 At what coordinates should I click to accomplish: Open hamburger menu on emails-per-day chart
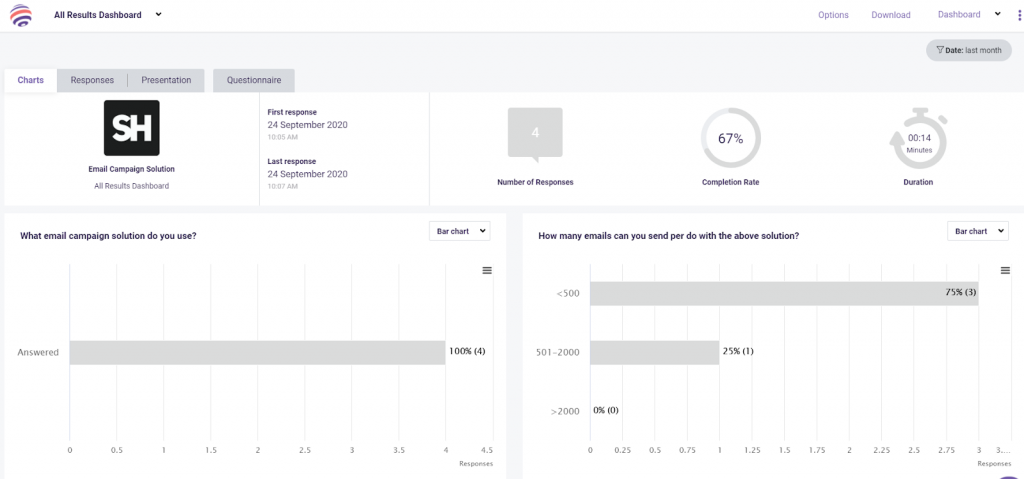[x=1006, y=270]
